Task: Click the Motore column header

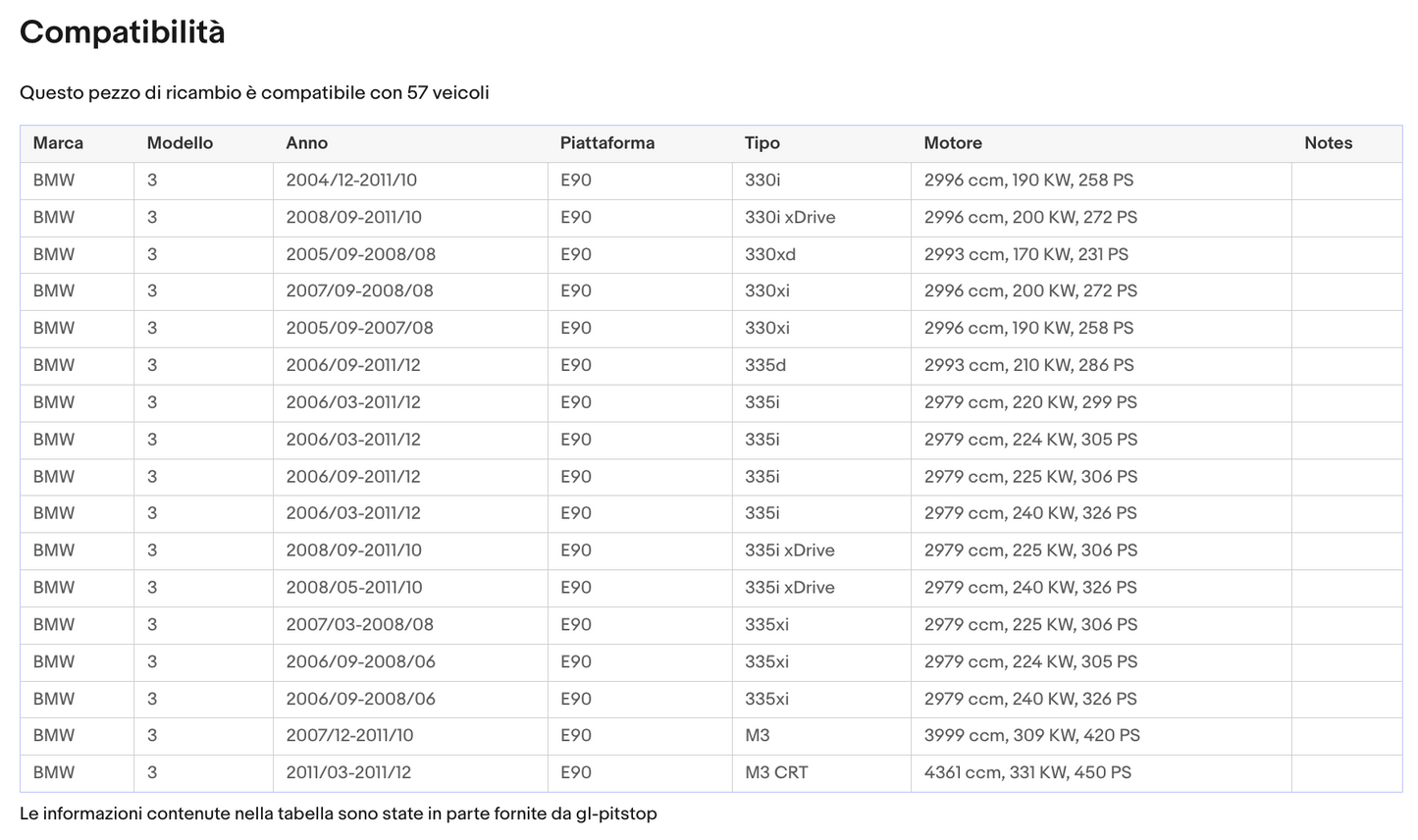Action: [x=952, y=143]
